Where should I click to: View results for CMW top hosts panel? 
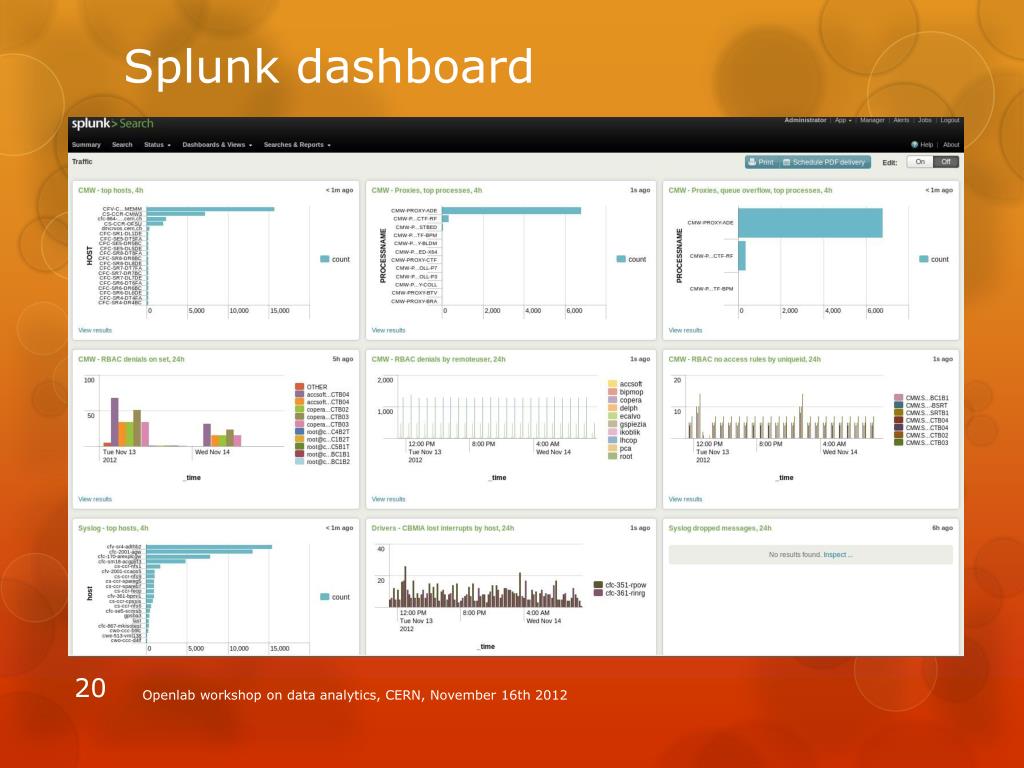coord(95,330)
